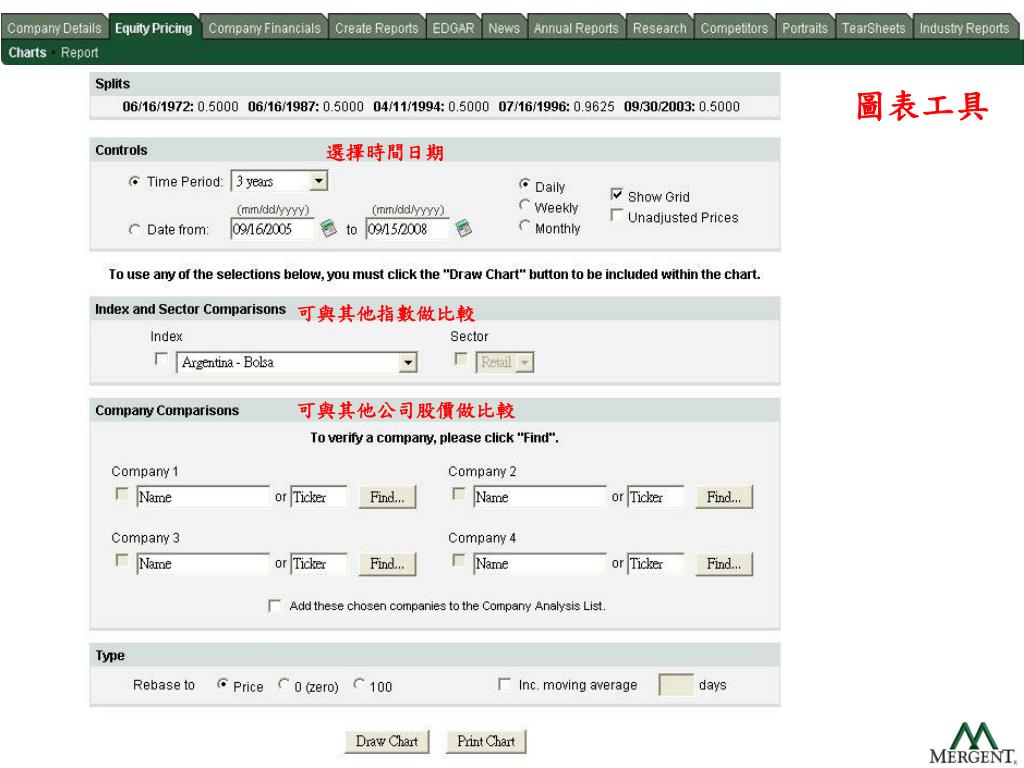The image size is (1024, 768).
Task: Open the Portraits tab
Action: 805,28
